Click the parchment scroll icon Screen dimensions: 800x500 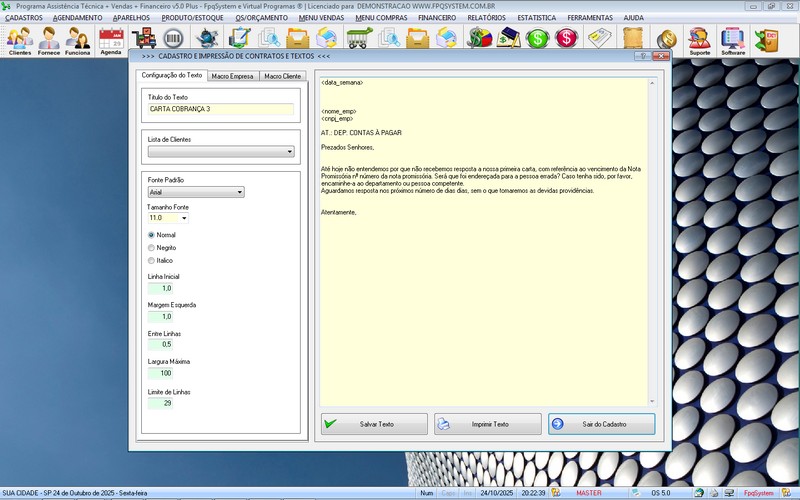point(633,38)
